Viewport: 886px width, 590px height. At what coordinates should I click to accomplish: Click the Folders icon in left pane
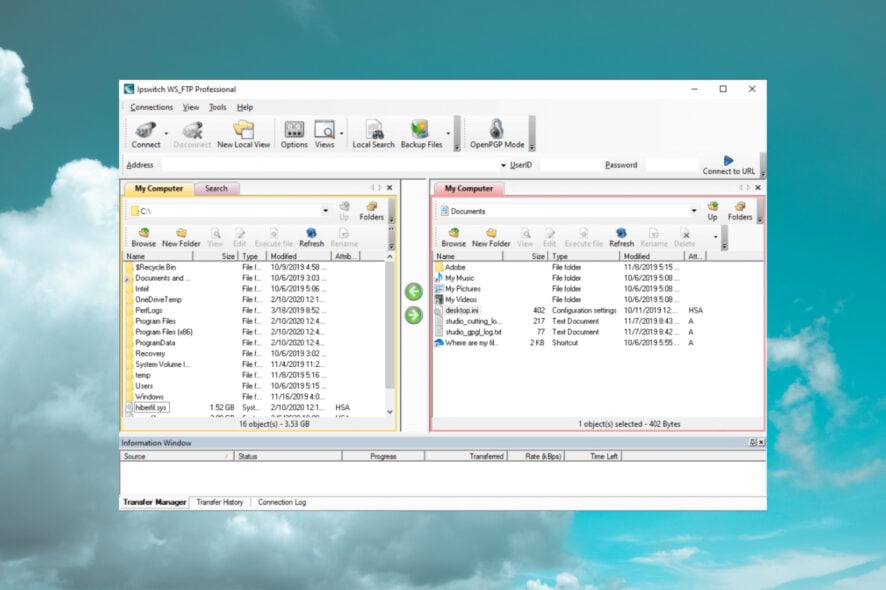coord(371,211)
